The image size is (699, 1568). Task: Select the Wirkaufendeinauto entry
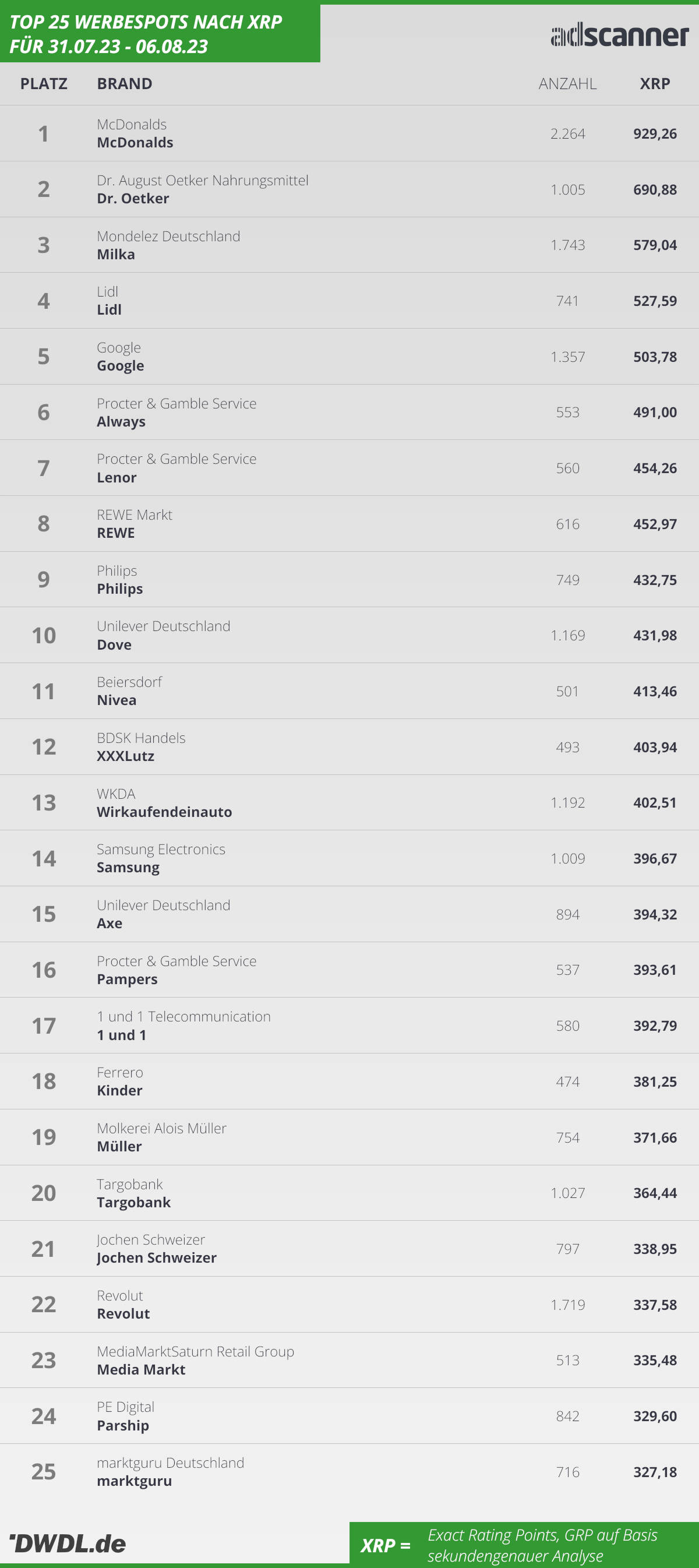click(x=164, y=812)
